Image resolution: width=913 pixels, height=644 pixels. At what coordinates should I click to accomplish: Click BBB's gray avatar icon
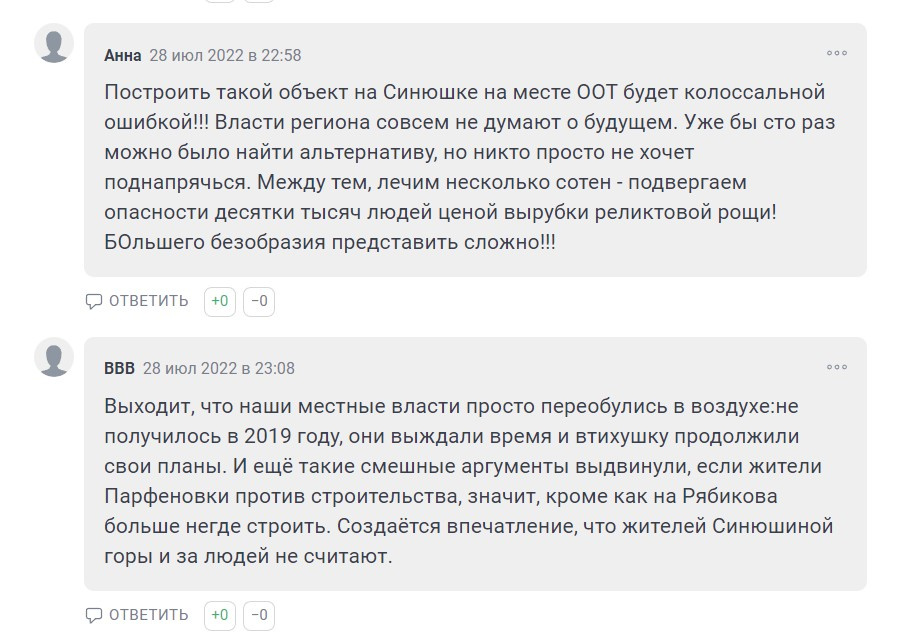click(54, 357)
